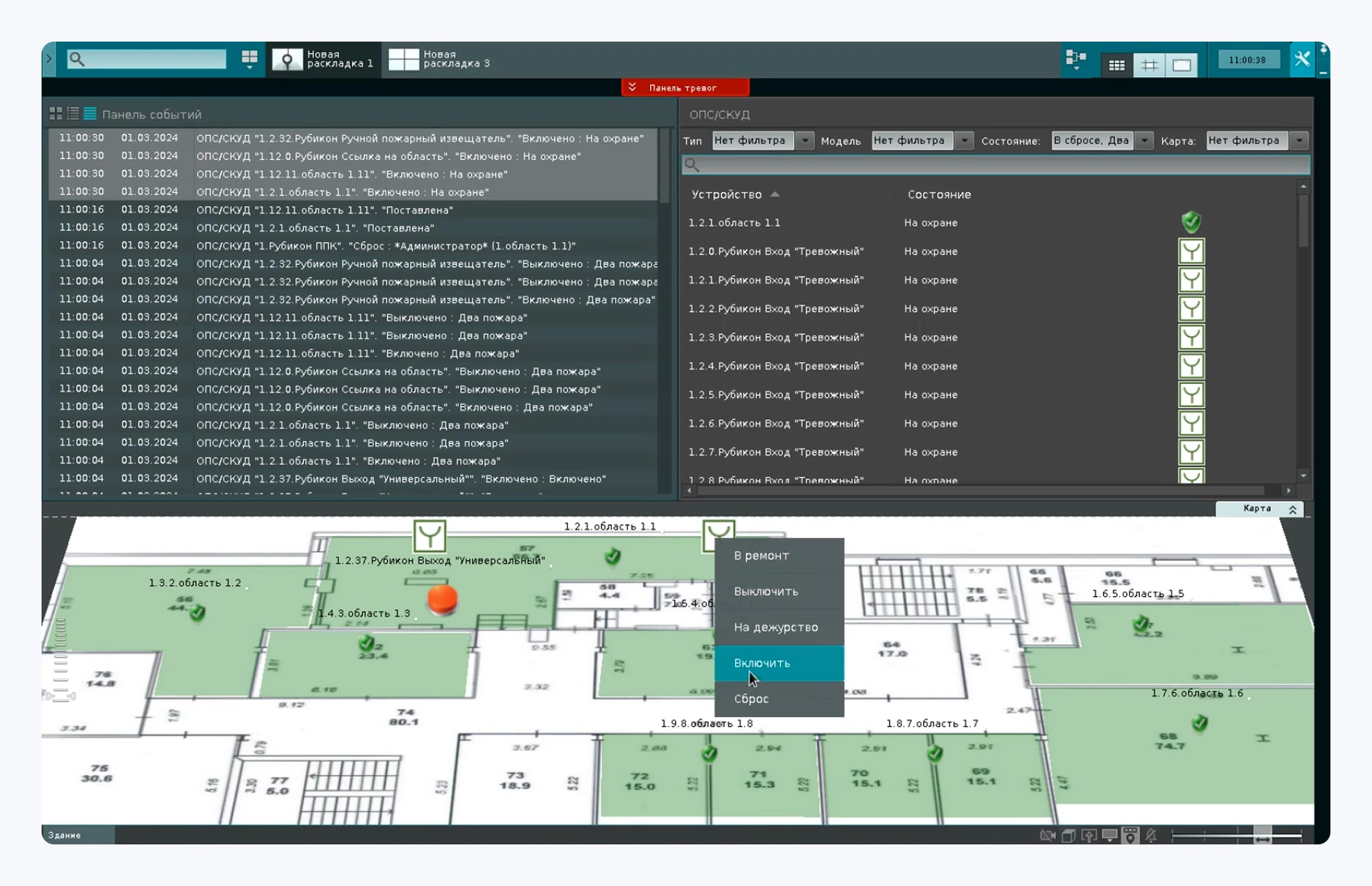Viewport: 1372px width, 886px height.
Task: Open the settings wrench and screwdriver icon
Action: click(x=1301, y=60)
